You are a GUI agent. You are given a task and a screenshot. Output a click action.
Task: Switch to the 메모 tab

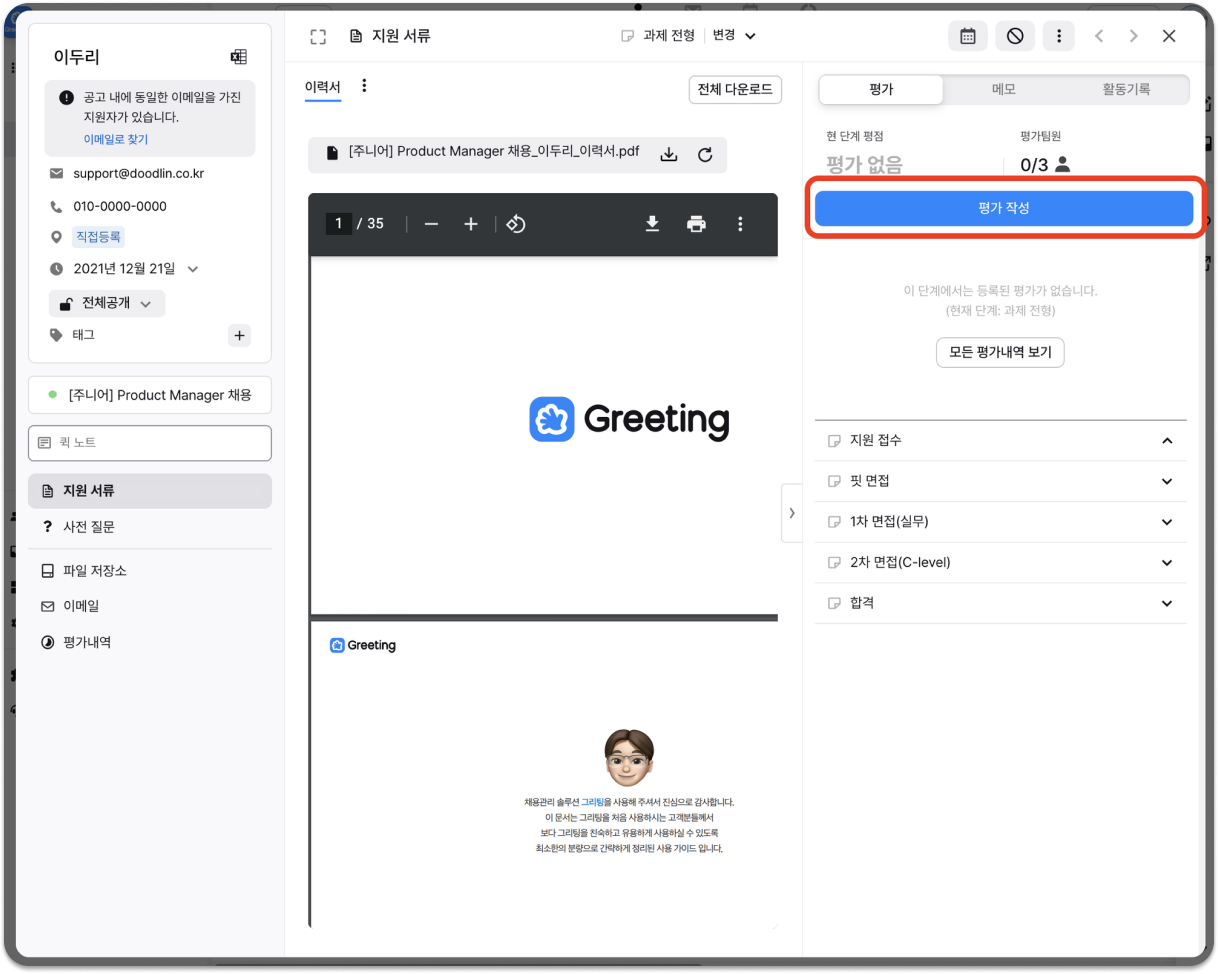pos(1004,89)
